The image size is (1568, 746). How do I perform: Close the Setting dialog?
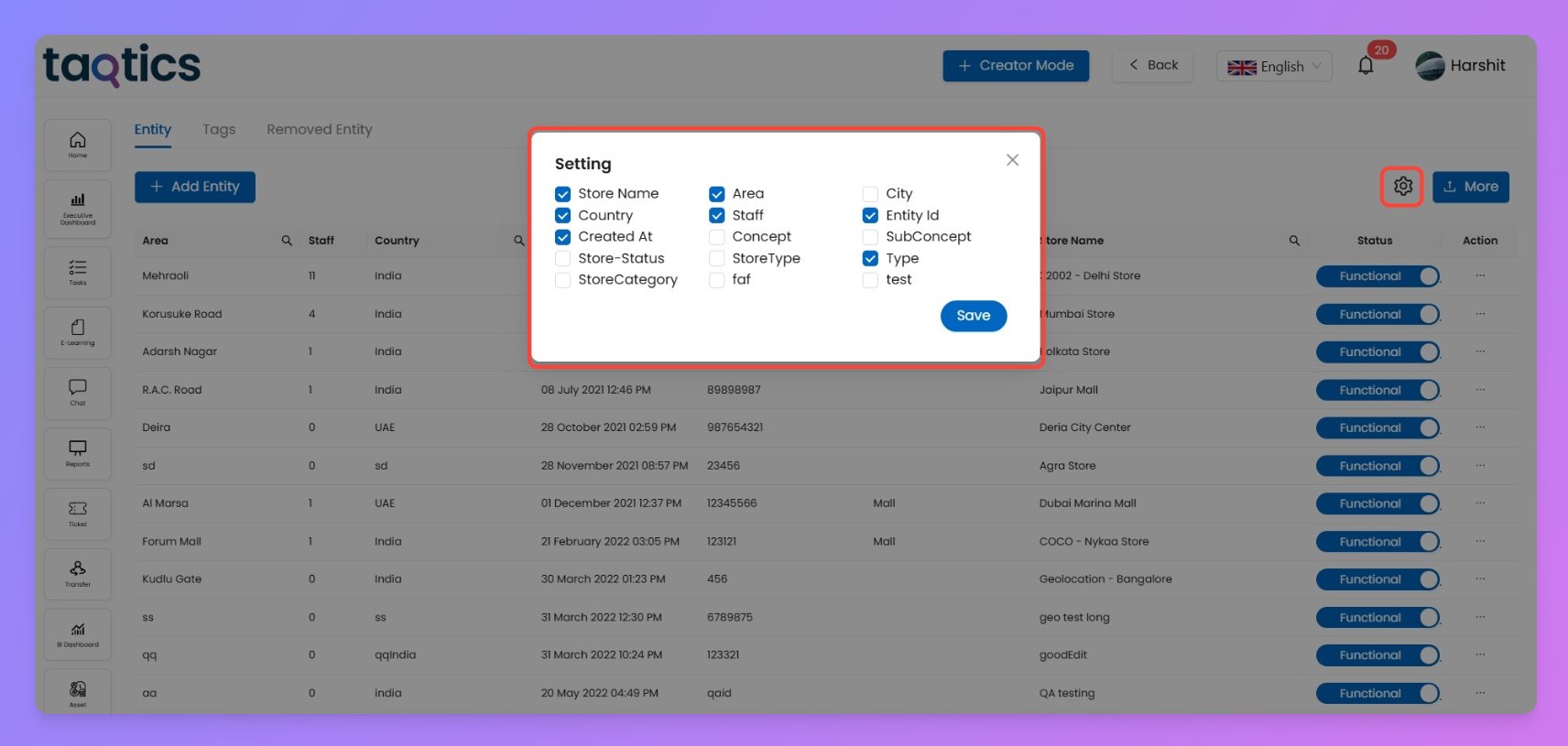tap(1012, 160)
